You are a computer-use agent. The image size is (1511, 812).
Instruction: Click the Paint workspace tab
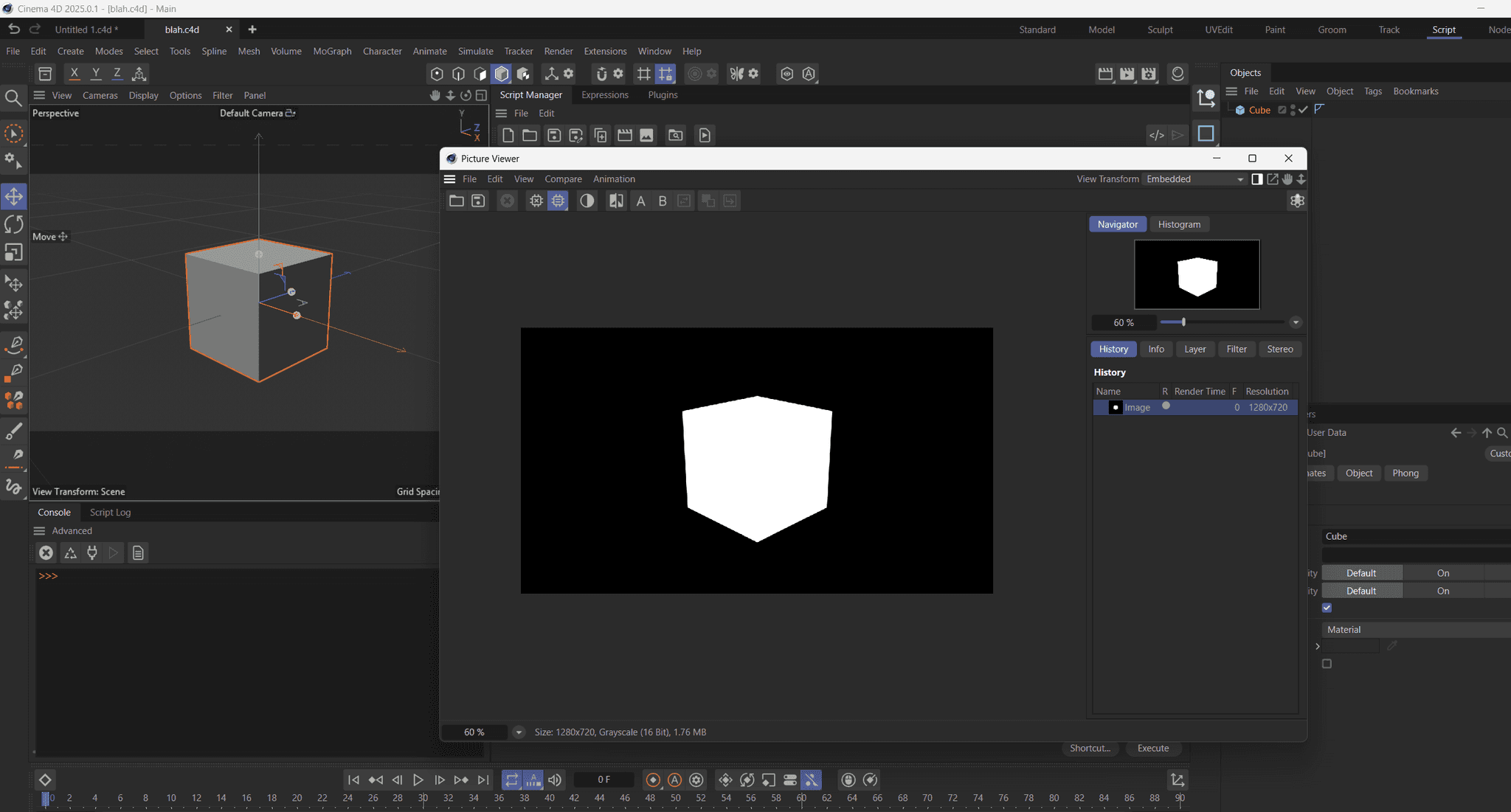1274,29
